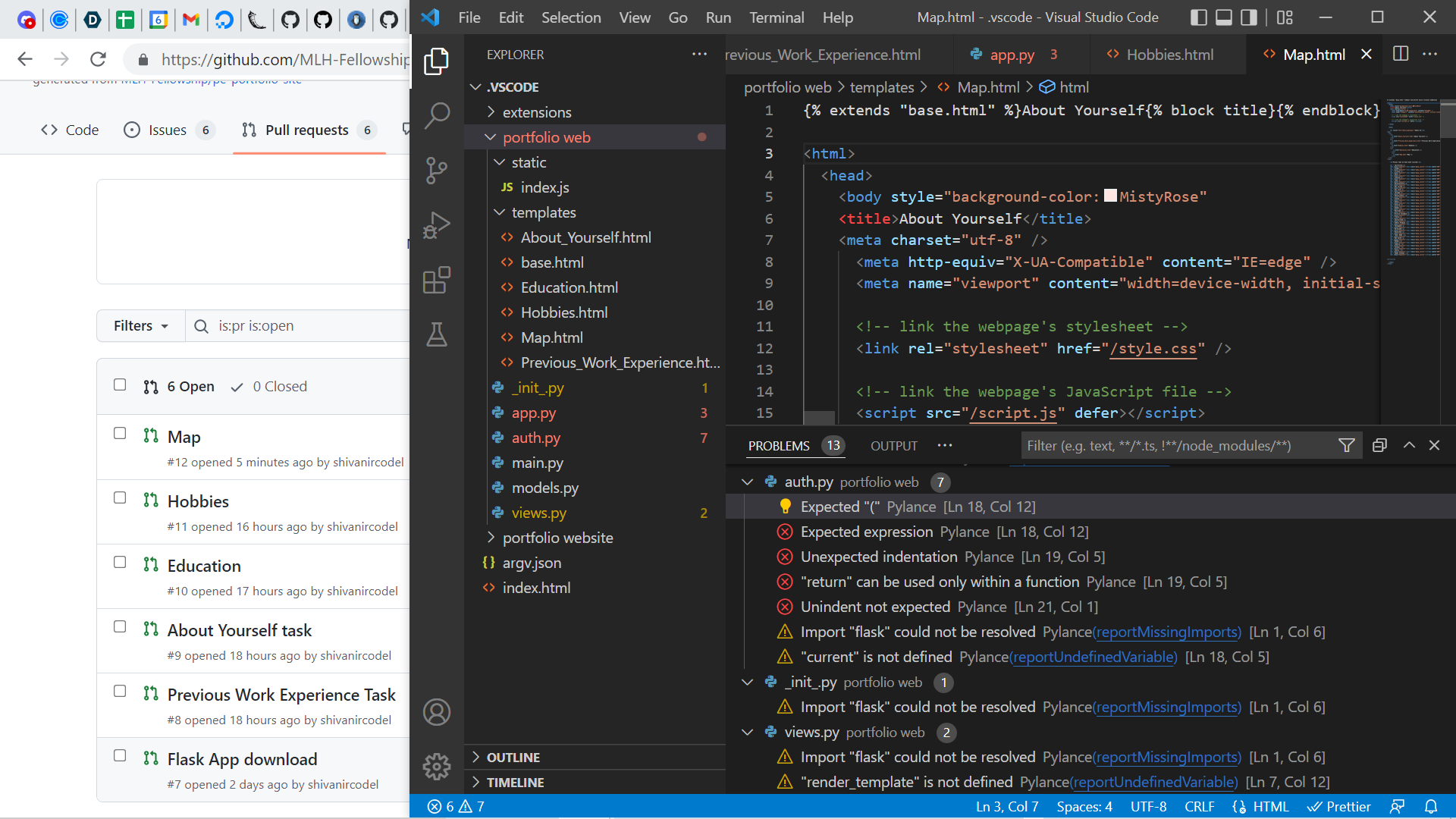Open the reportUndefinedVariable link for "current"
This screenshot has width=1456, height=819.
pyautogui.click(x=1094, y=657)
